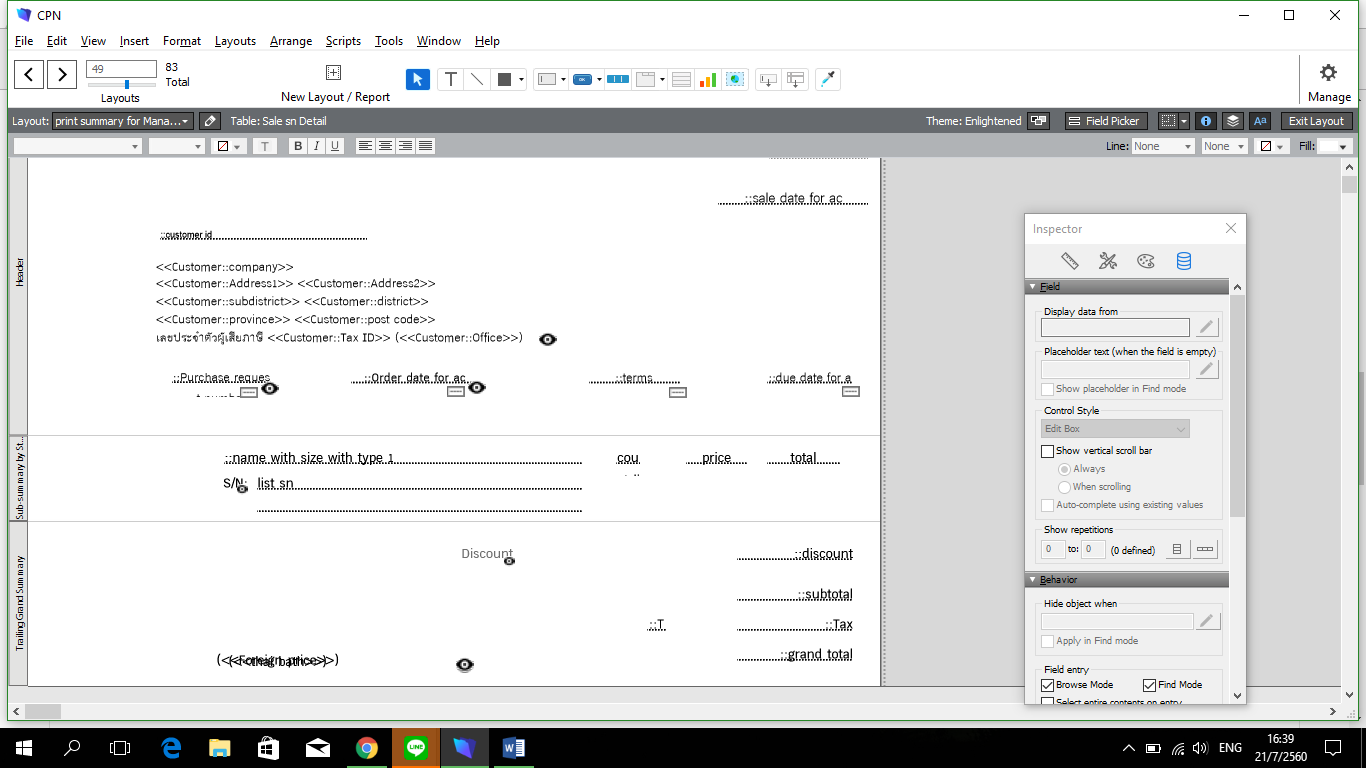
Task: Select the Rectangle shape tool
Action: (x=505, y=79)
